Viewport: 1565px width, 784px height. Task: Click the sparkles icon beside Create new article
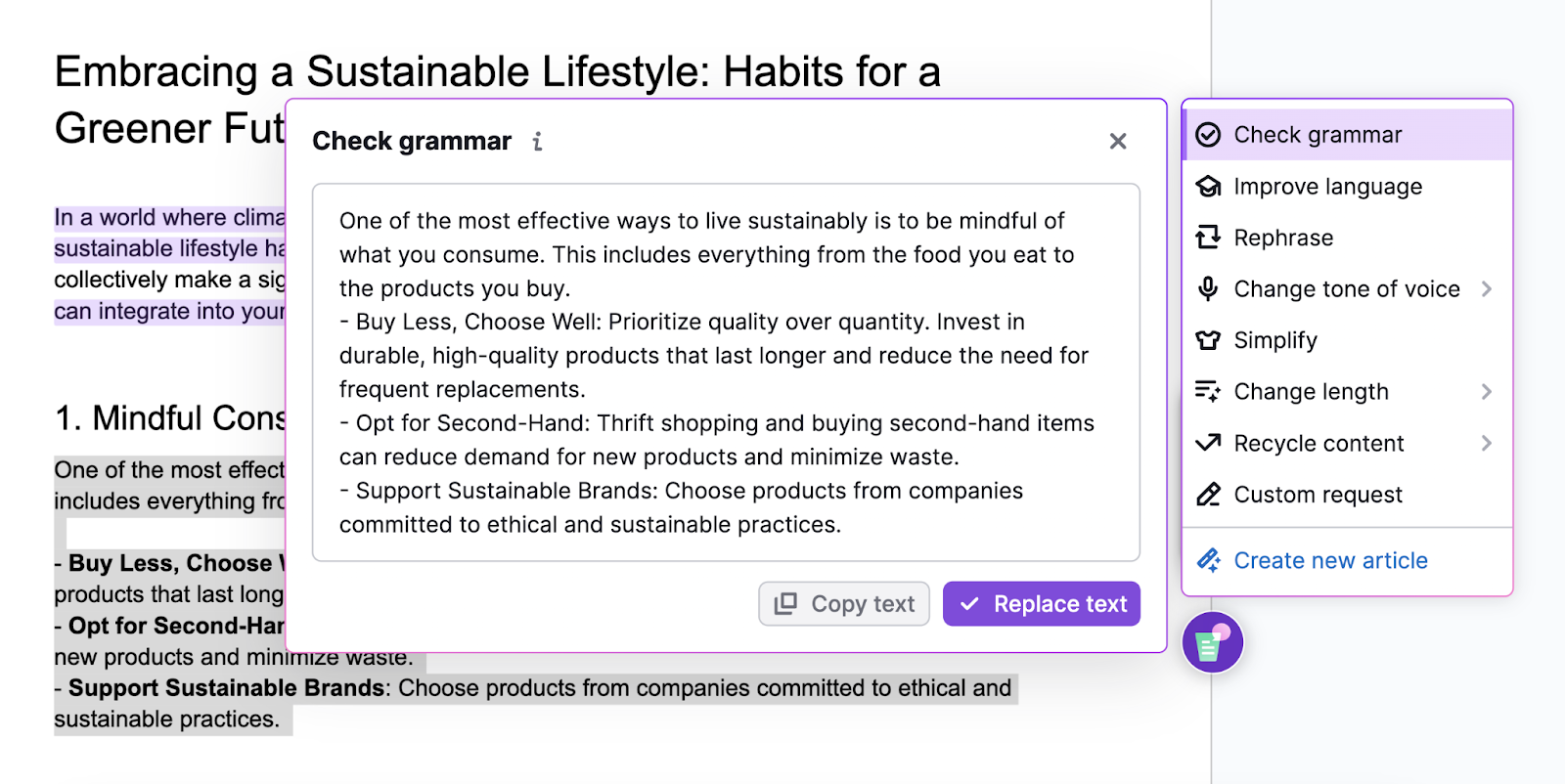pyautogui.click(x=1209, y=560)
